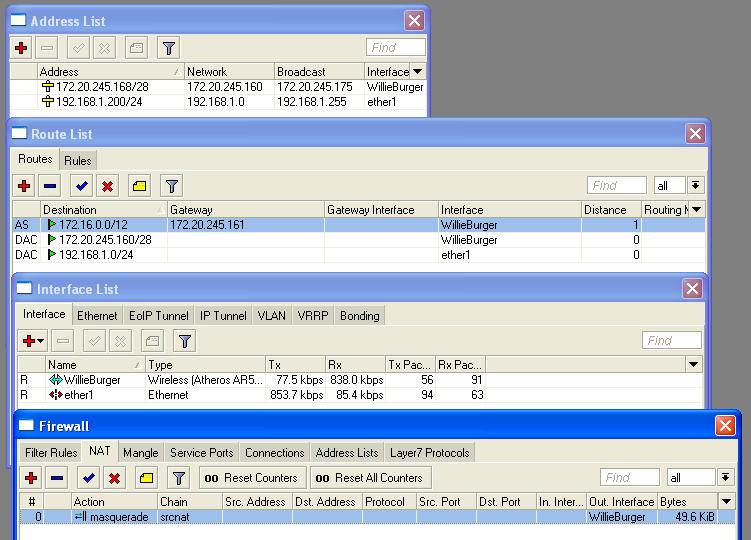Image resolution: width=751 pixels, height=540 pixels.
Task: Add a new entry in Address List
Action: (x=21, y=48)
